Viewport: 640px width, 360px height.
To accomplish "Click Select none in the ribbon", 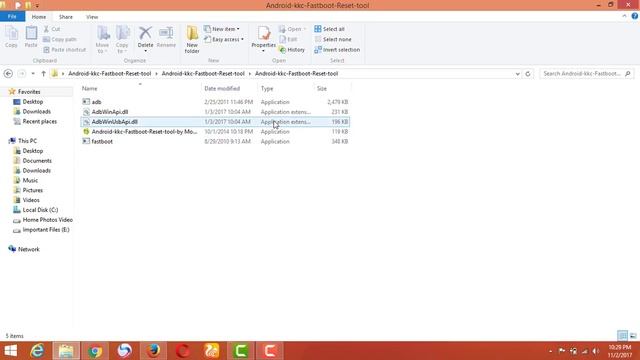I will pos(333,40).
